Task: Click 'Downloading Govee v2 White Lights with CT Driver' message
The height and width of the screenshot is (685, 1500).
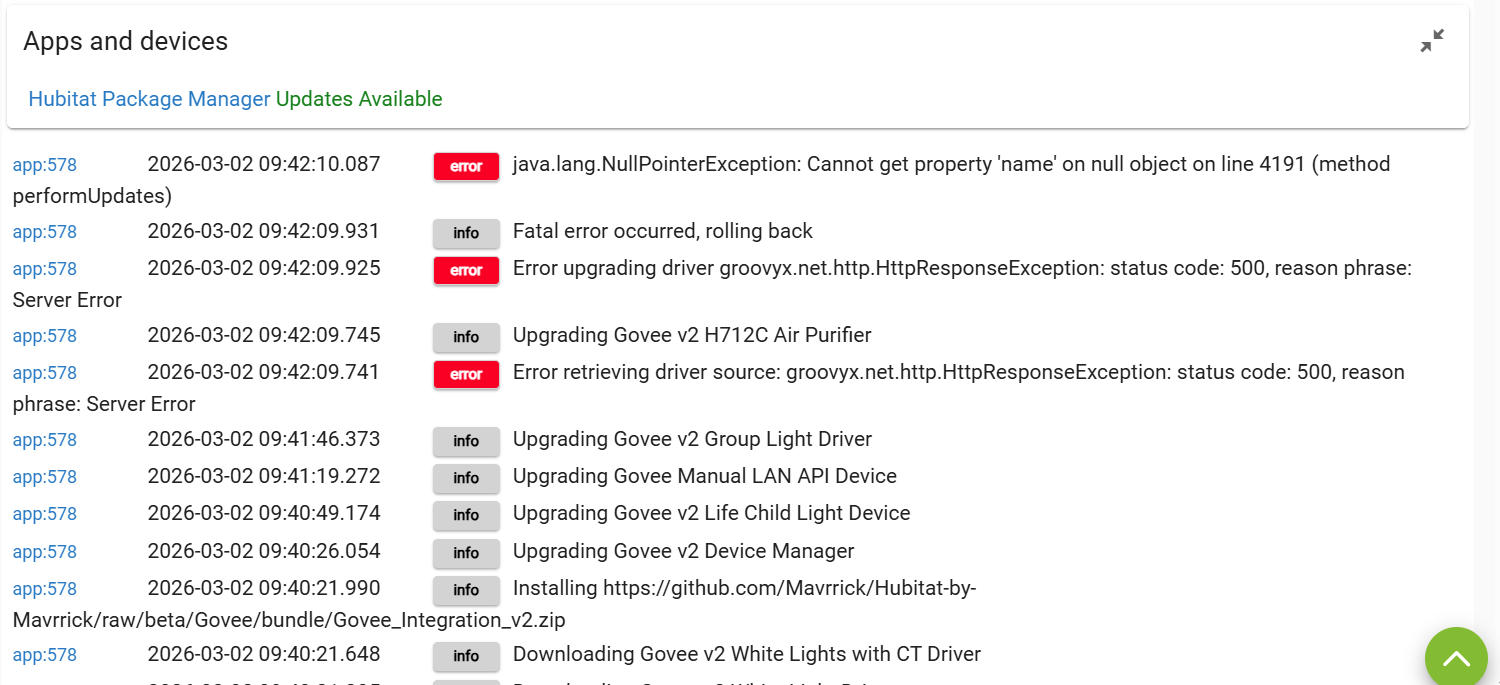Action: click(747, 655)
